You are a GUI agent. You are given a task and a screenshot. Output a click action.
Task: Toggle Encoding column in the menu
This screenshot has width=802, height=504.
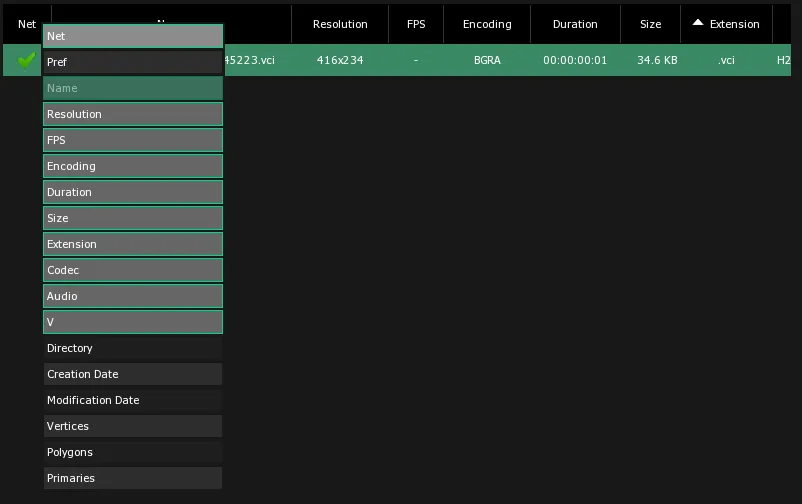pos(133,166)
